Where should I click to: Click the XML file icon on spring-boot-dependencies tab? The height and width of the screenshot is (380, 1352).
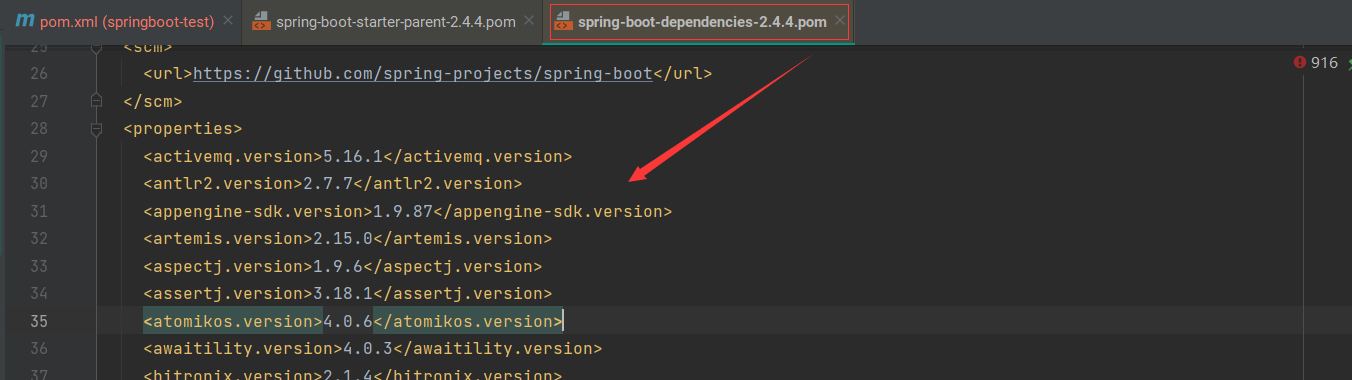pos(563,21)
